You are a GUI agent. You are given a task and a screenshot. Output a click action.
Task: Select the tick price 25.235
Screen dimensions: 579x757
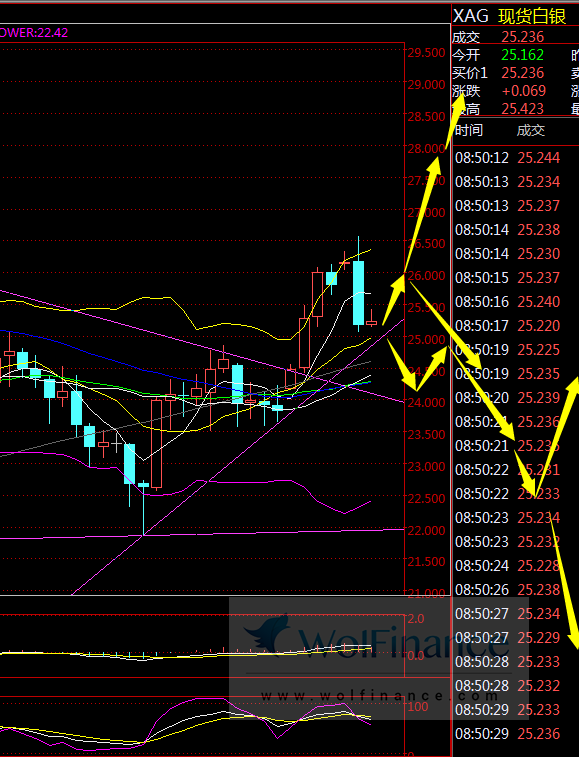coord(539,374)
